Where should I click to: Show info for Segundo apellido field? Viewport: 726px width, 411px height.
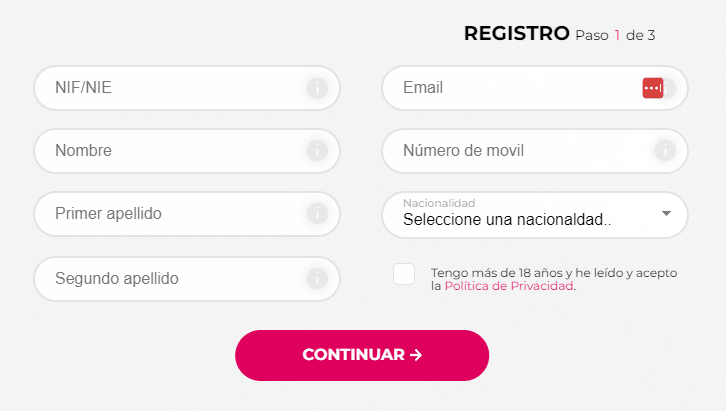point(317,278)
